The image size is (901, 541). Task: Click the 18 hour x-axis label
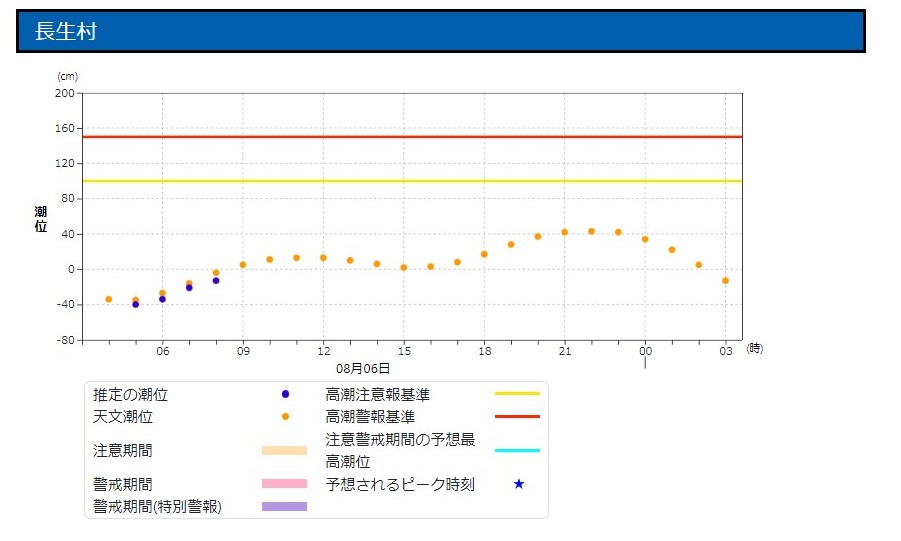coord(484,351)
